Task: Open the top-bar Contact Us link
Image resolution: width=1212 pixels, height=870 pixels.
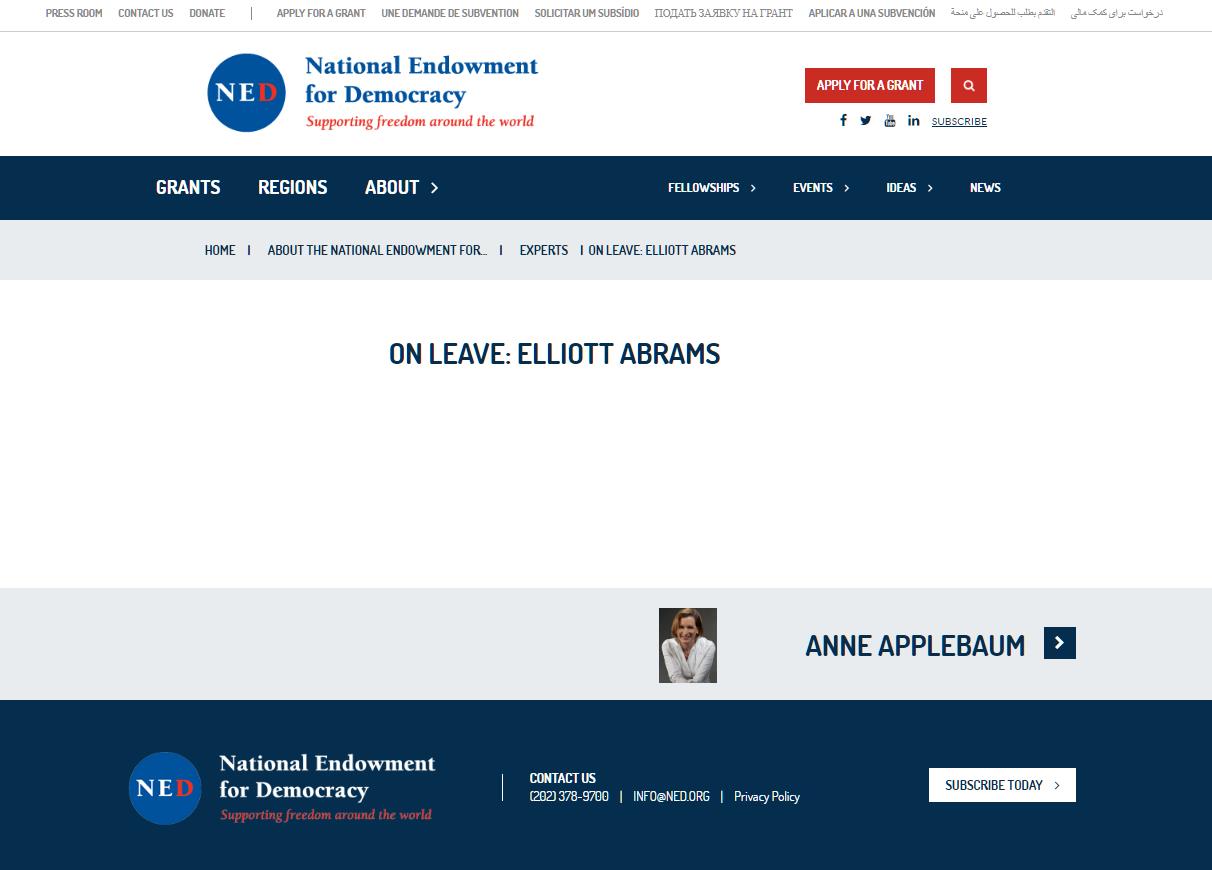Action: [x=146, y=13]
